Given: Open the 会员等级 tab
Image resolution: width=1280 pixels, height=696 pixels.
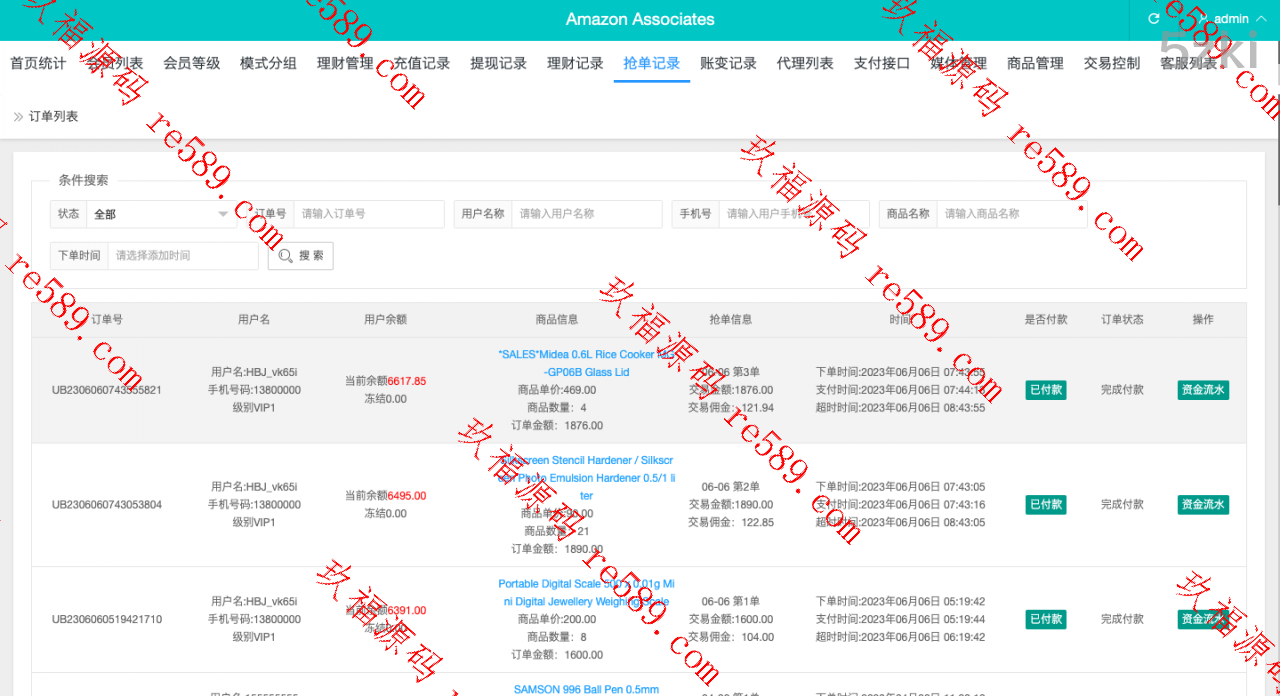Looking at the screenshot, I should (x=191, y=63).
